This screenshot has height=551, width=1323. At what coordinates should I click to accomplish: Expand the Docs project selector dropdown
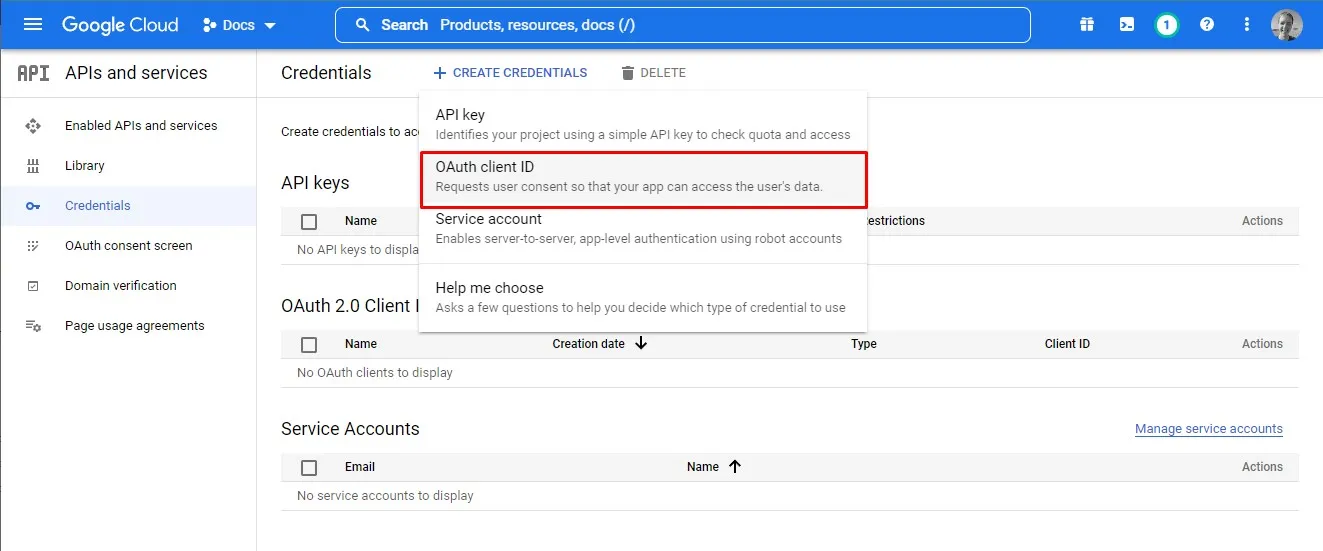coord(239,25)
